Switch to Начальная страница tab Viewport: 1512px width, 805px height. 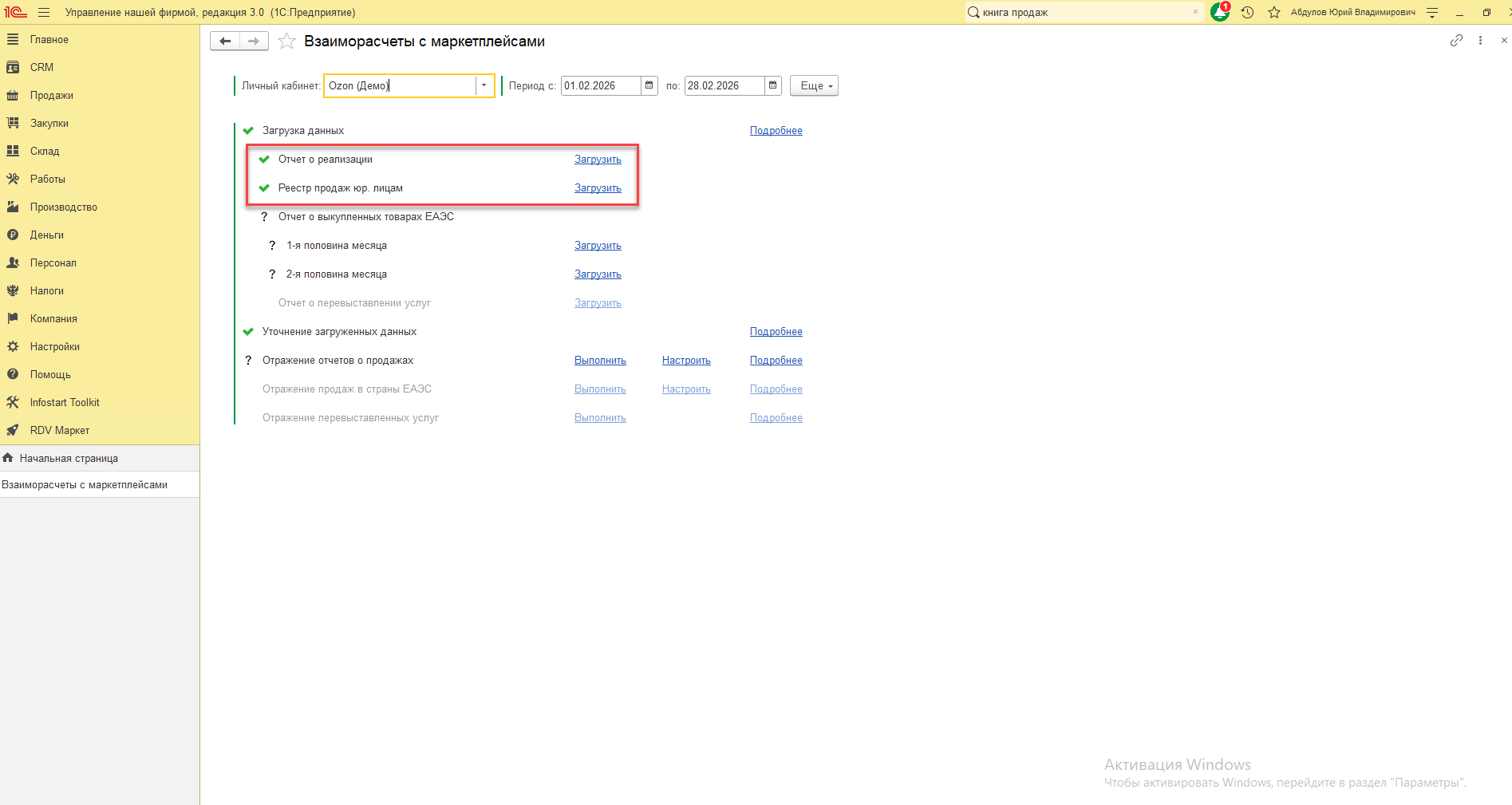pyautogui.click(x=69, y=458)
